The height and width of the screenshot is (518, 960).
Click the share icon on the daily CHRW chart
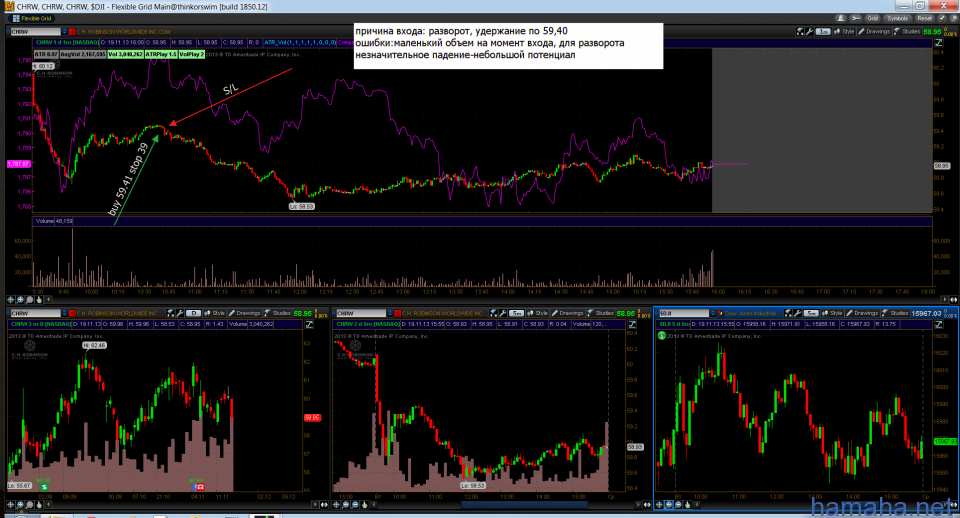click(170, 313)
